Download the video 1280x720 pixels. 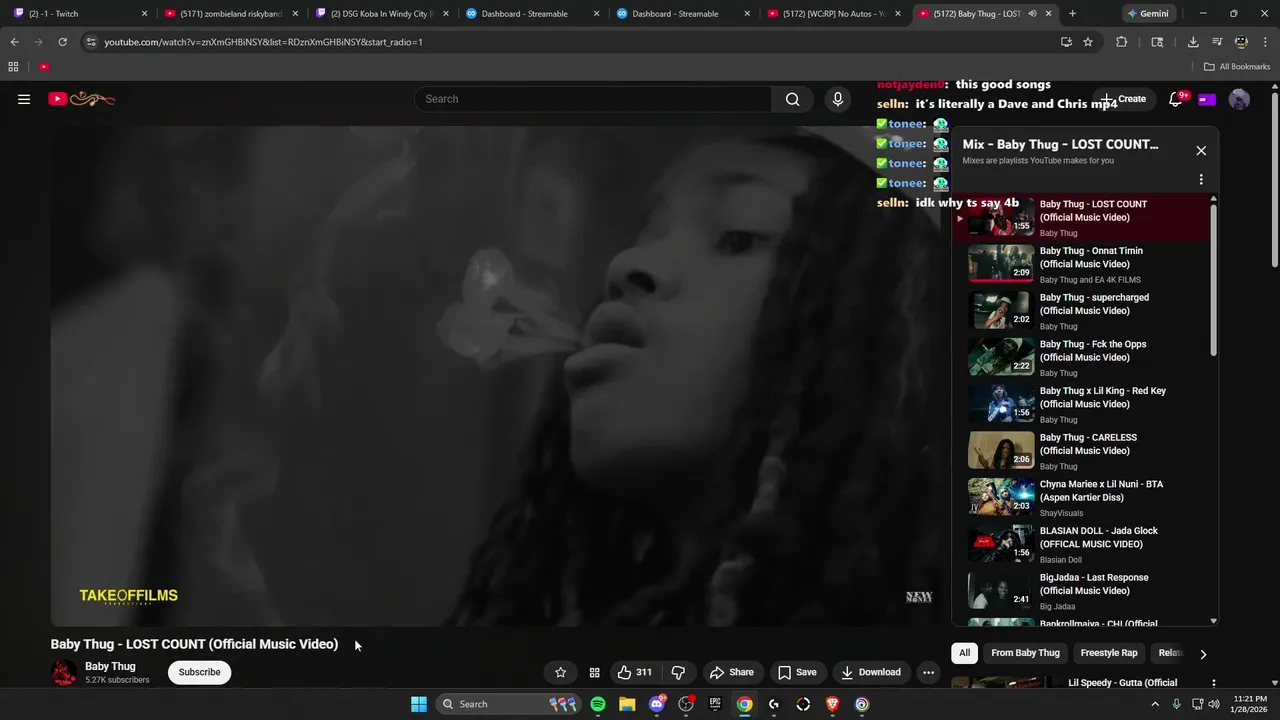[x=870, y=672]
